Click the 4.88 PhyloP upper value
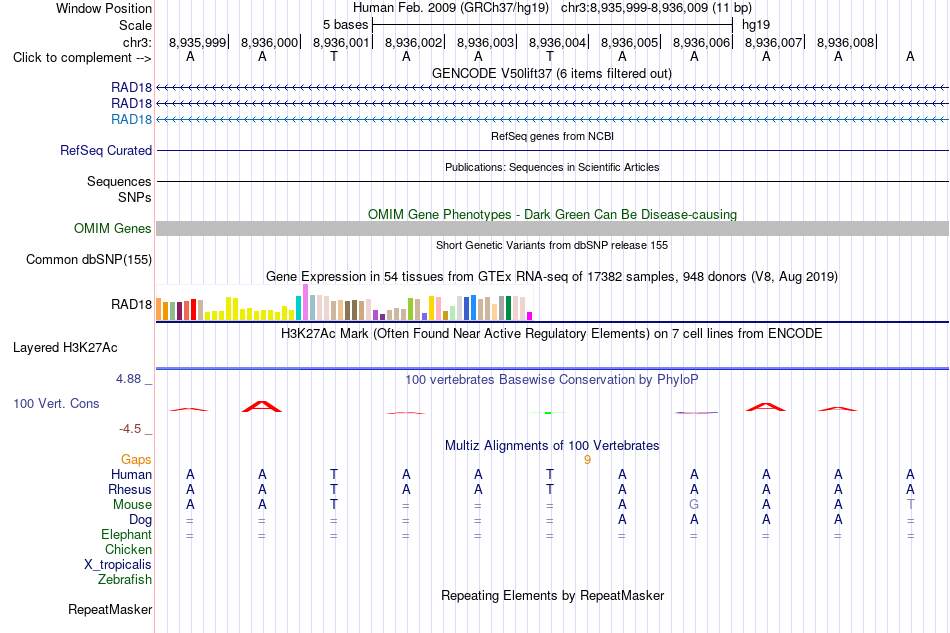Screen dimensions: 950x633 click(128, 379)
